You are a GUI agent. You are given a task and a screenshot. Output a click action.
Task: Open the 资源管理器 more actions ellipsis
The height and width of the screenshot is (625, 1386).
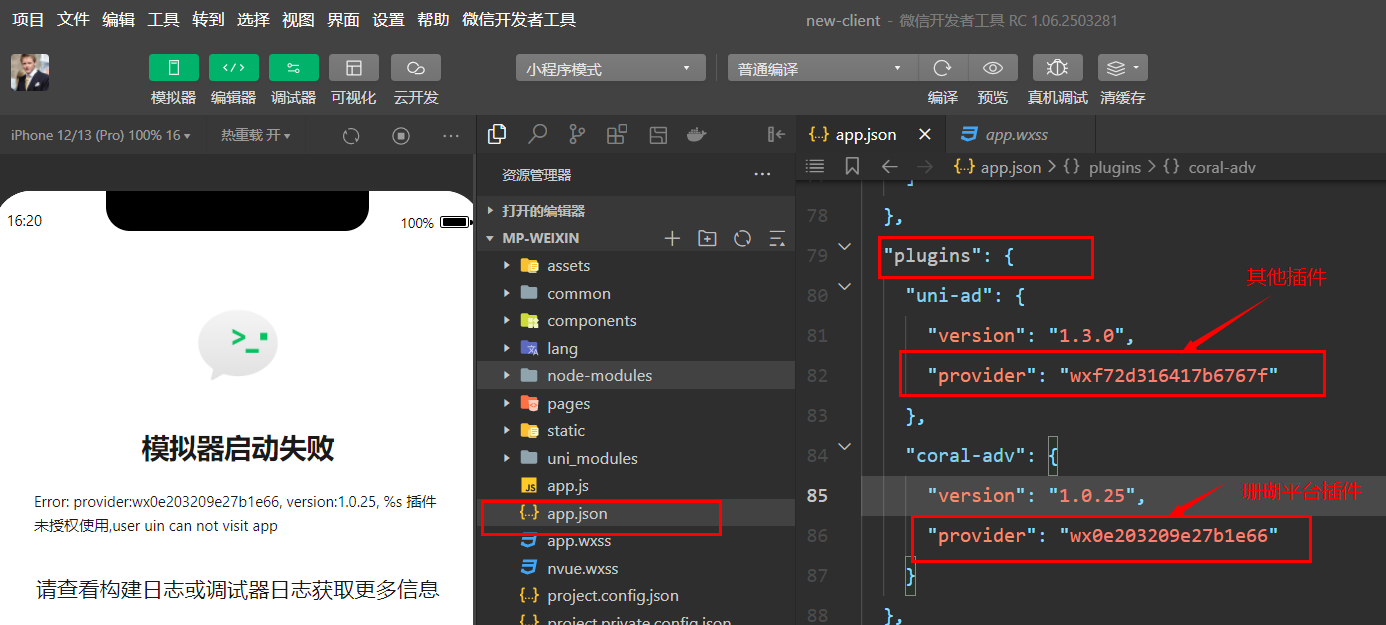tap(762, 175)
